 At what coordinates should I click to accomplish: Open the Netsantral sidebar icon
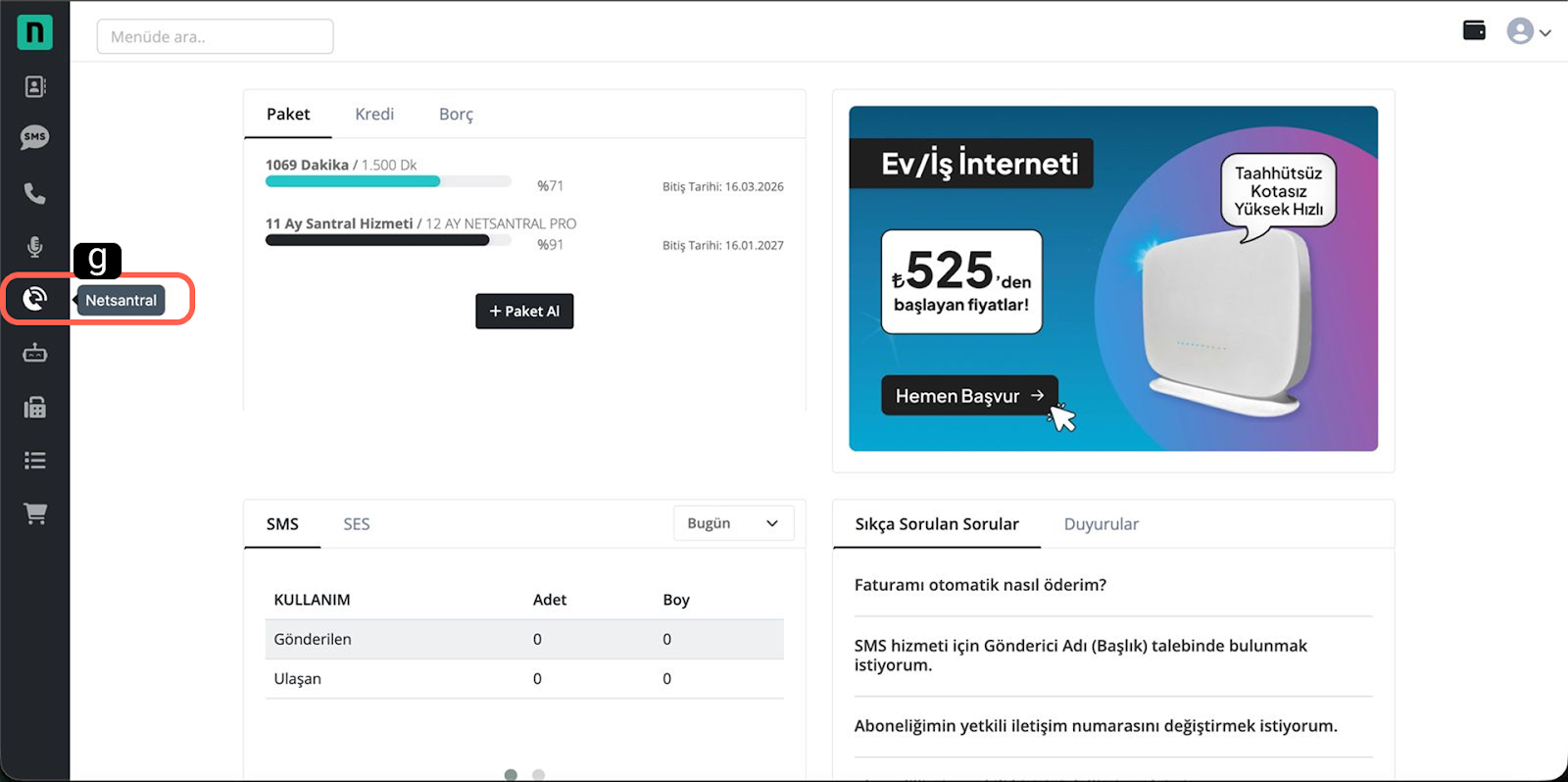[x=35, y=298]
